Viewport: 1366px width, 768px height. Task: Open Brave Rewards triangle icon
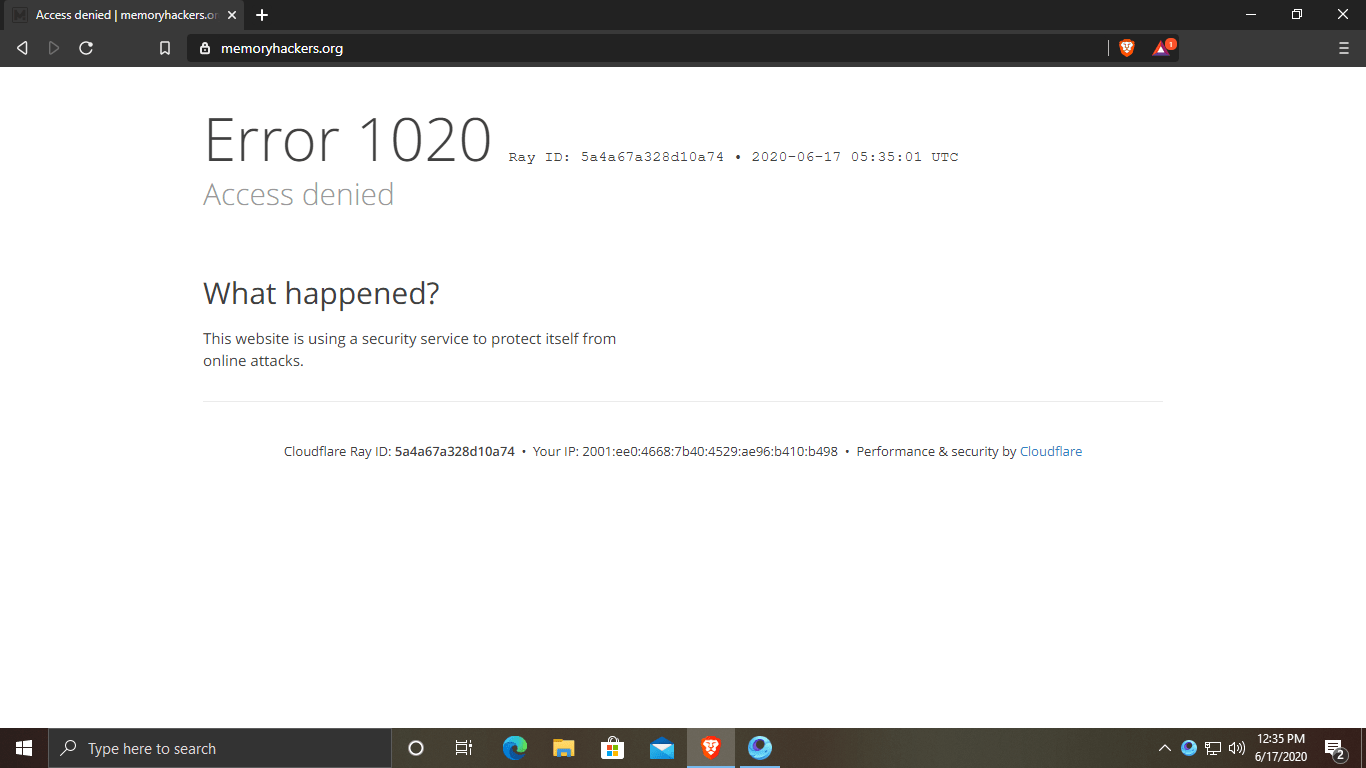pos(1162,48)
